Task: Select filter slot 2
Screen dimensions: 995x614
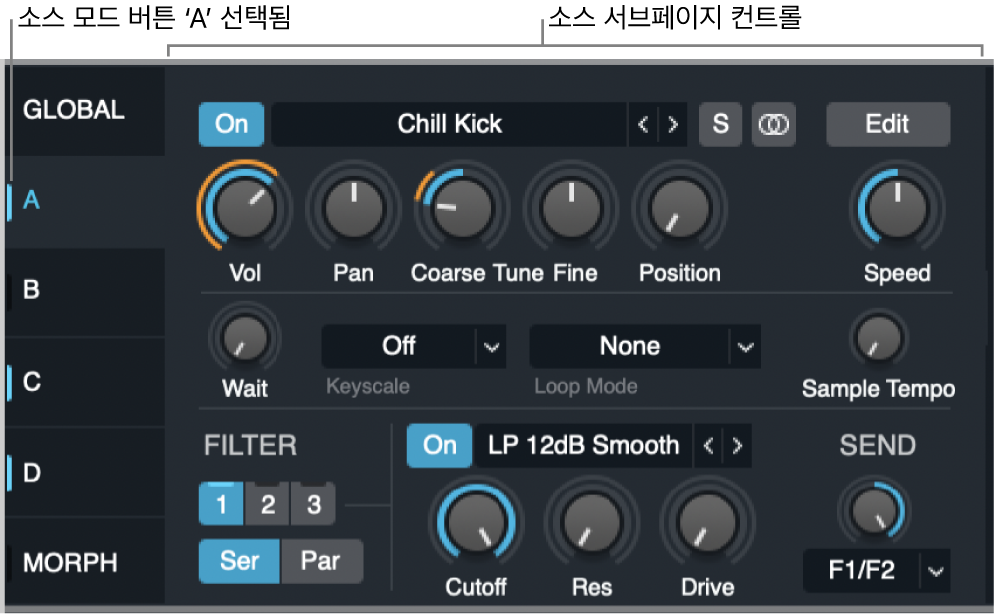Action: pyautogui.click(x=268, y=504)
